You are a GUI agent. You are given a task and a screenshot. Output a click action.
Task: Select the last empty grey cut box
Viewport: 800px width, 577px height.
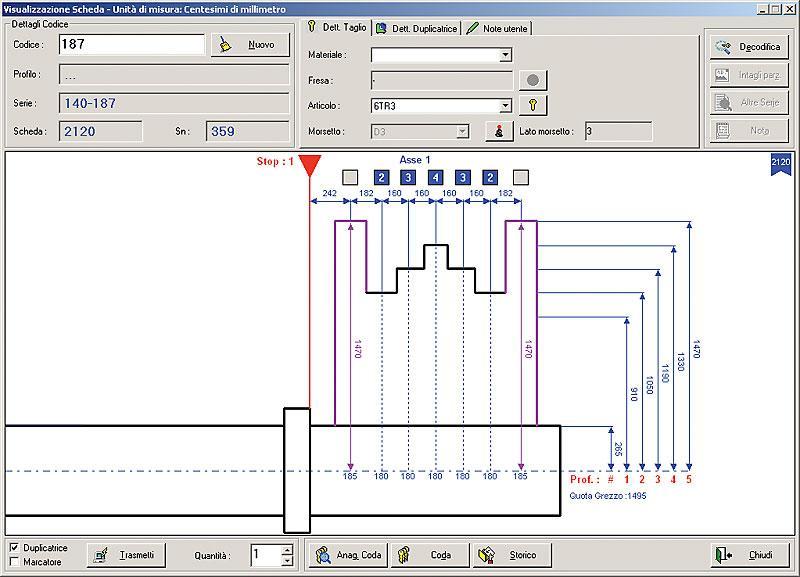520,178
